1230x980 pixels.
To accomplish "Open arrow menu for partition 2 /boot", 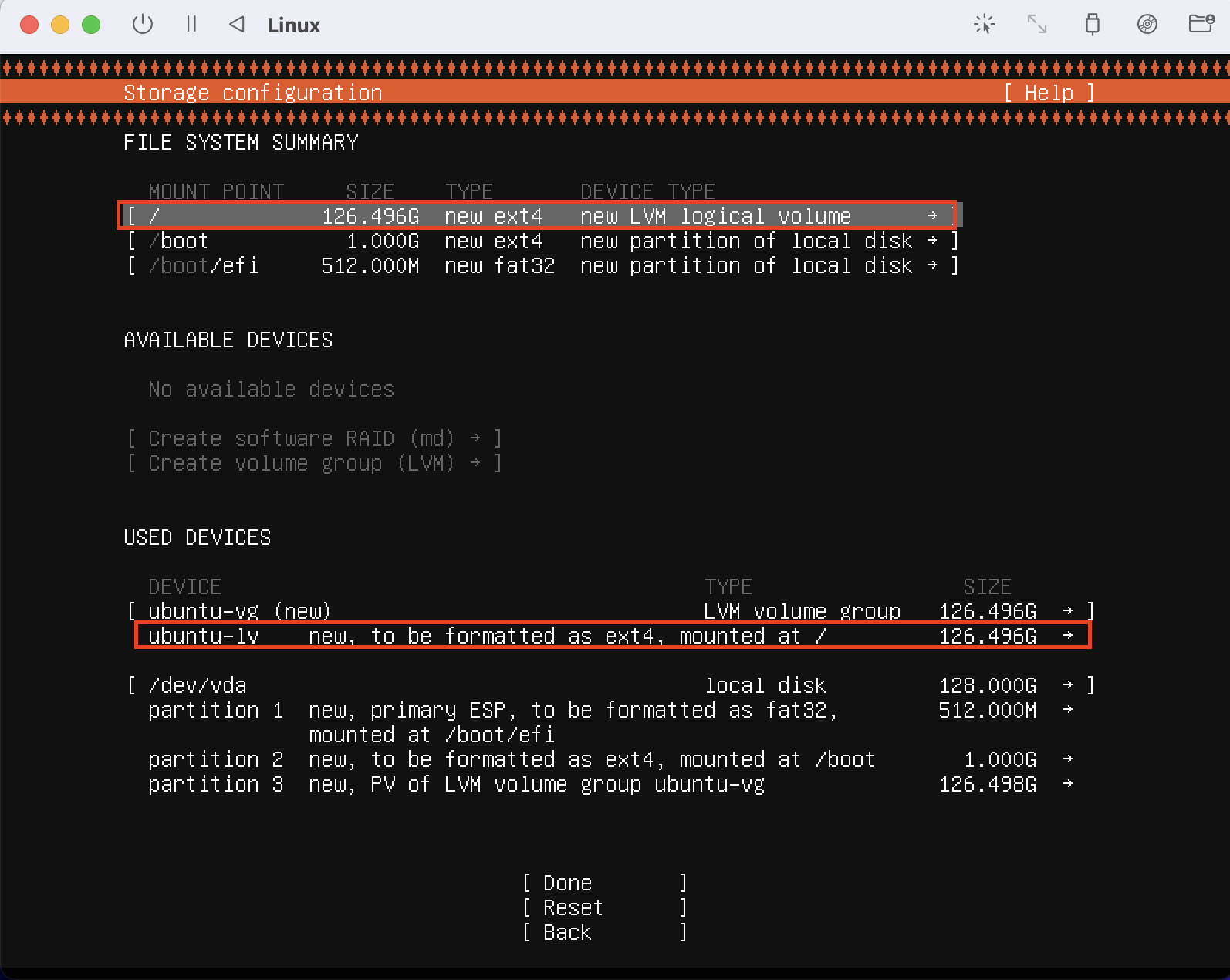I will coord(1068,759).
